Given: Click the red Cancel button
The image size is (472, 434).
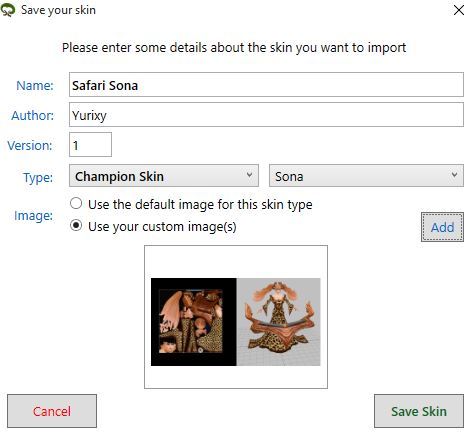Looking at the screenshot, I should point(52,411).
